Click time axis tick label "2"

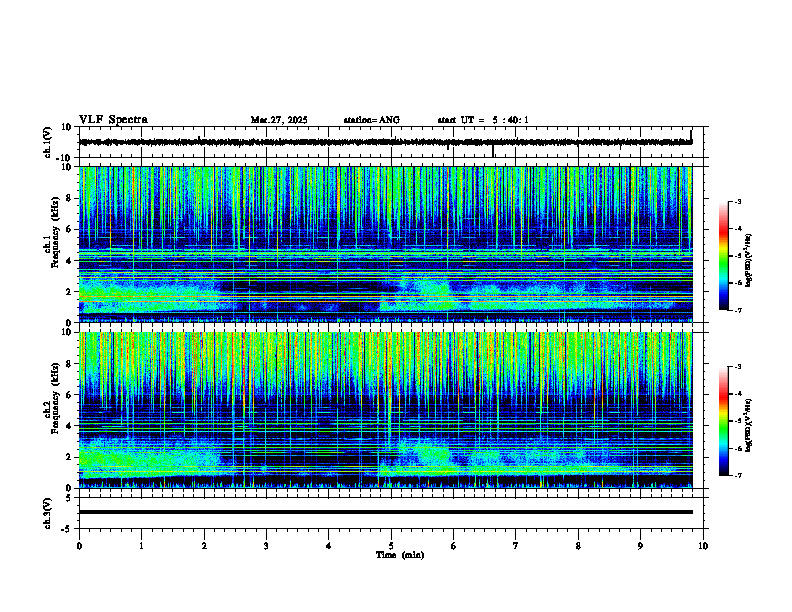204,546
